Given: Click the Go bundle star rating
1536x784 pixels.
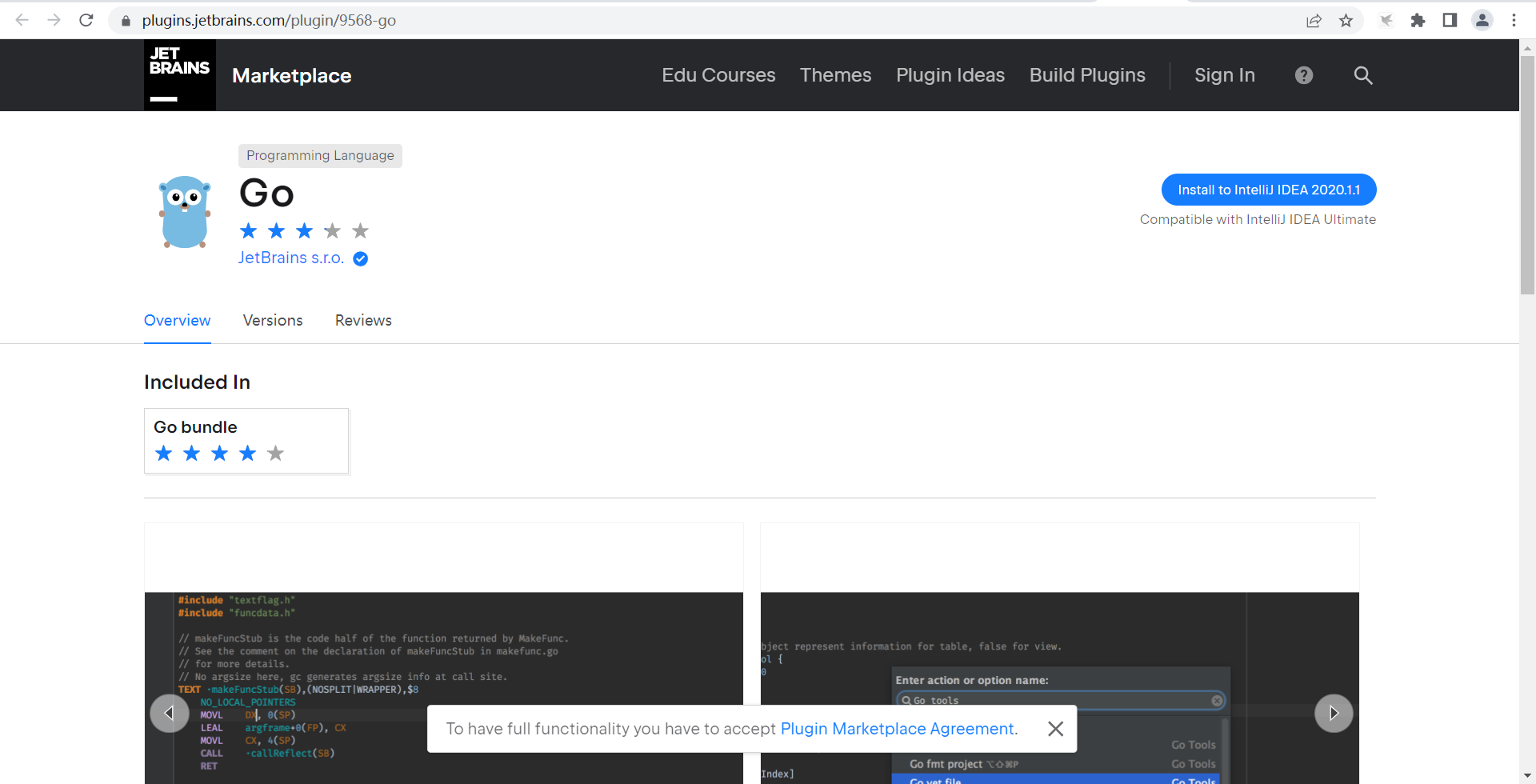Looking at the screenshot, I should tap(219, 454).
